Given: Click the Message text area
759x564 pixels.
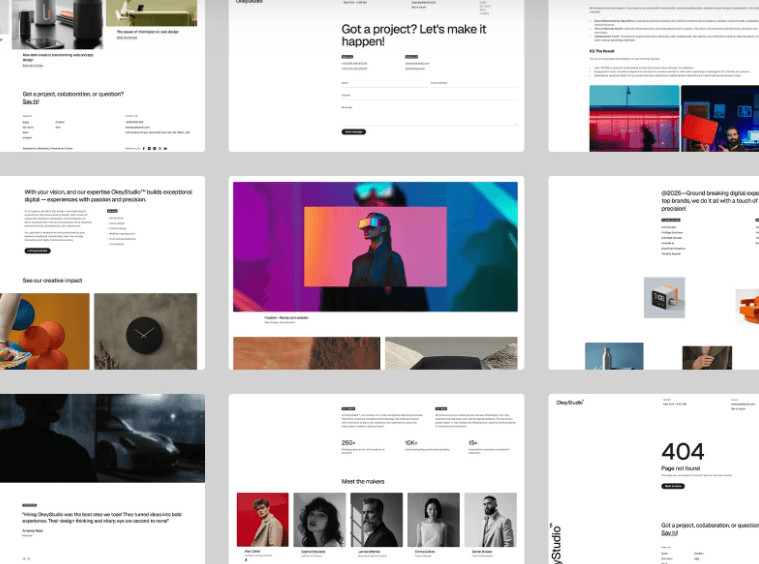Looking at the screenshot, I should click(429, 115).
